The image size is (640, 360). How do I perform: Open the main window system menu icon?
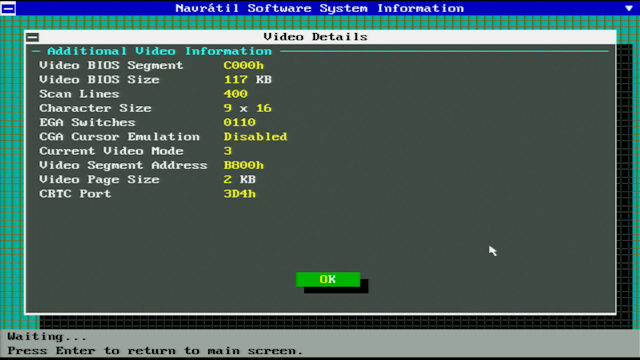coord(8,8)
